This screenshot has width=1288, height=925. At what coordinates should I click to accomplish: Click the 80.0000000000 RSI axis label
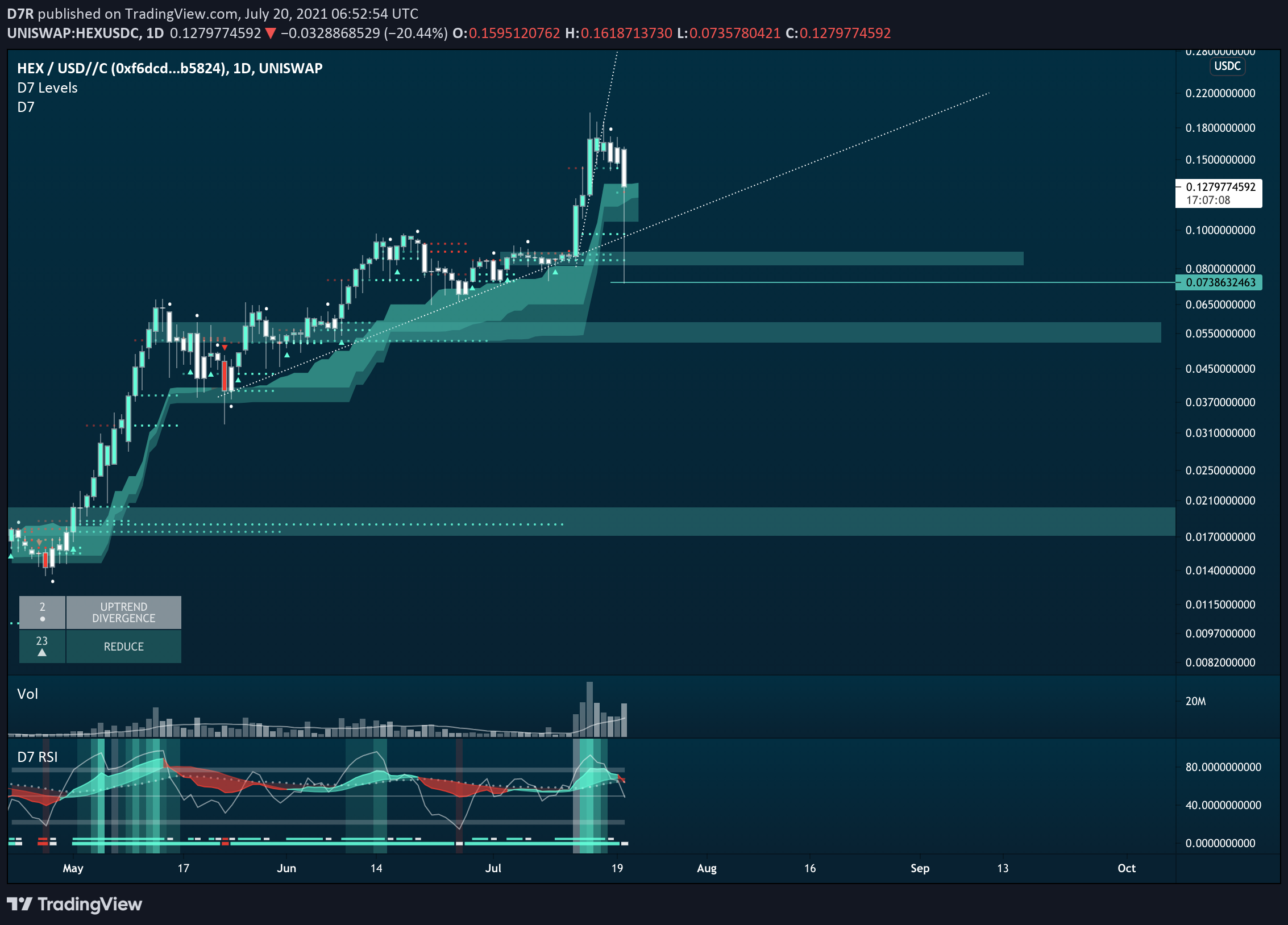click(x=1223, y=767)
